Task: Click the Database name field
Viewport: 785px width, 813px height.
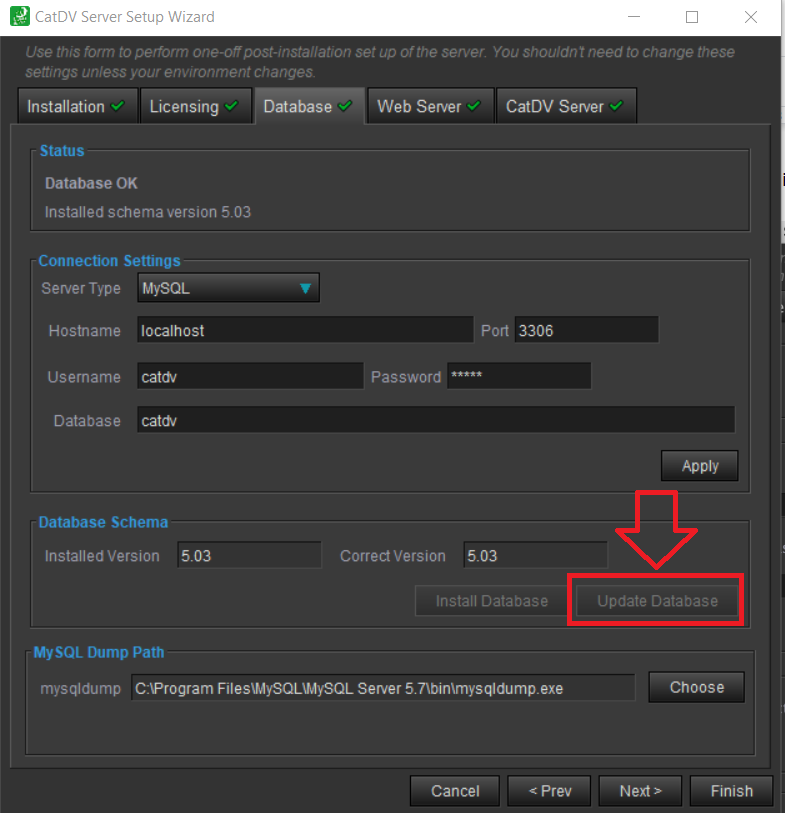Action: 436,420
